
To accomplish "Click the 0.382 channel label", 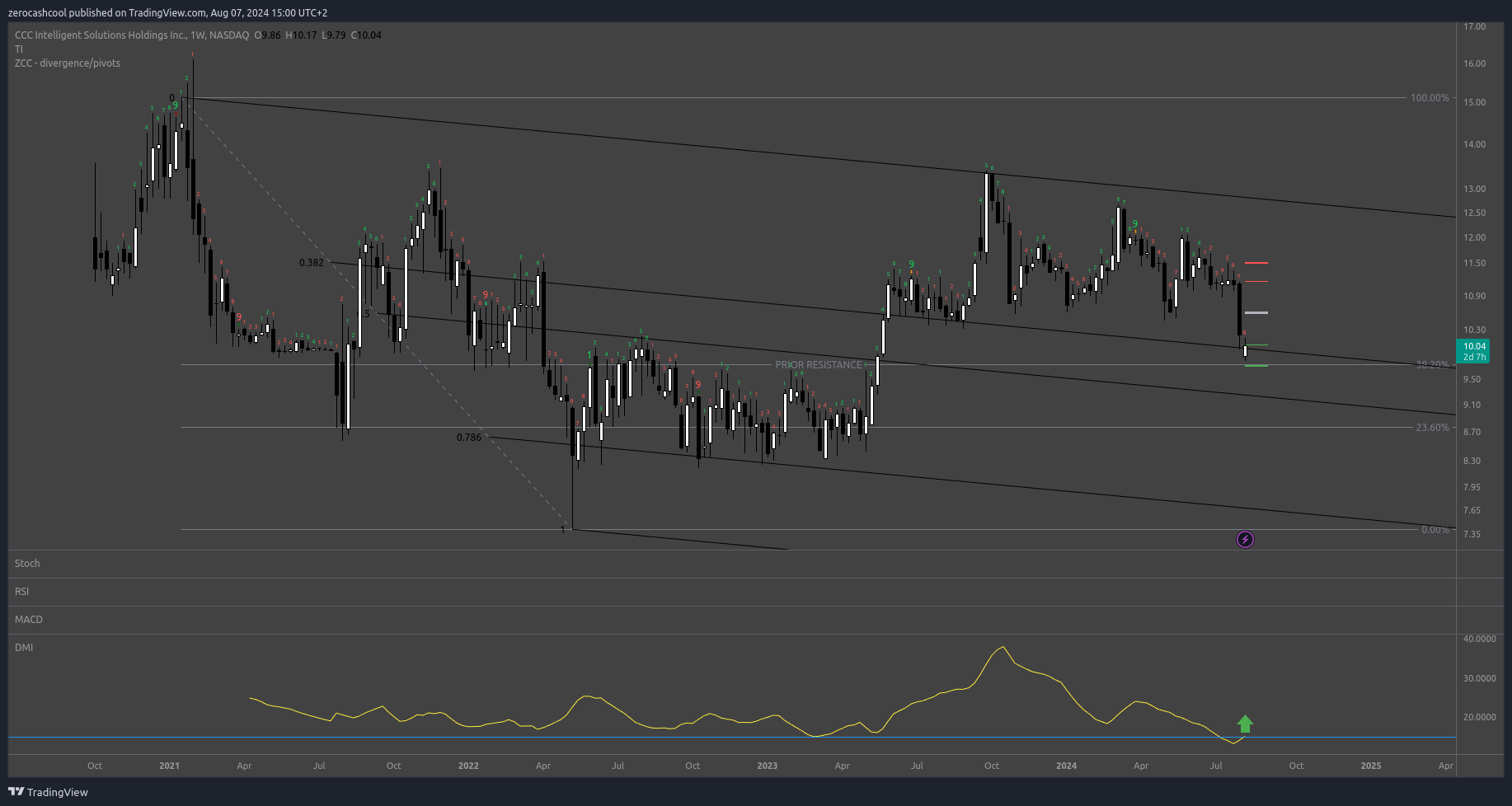I will (312, 263).
